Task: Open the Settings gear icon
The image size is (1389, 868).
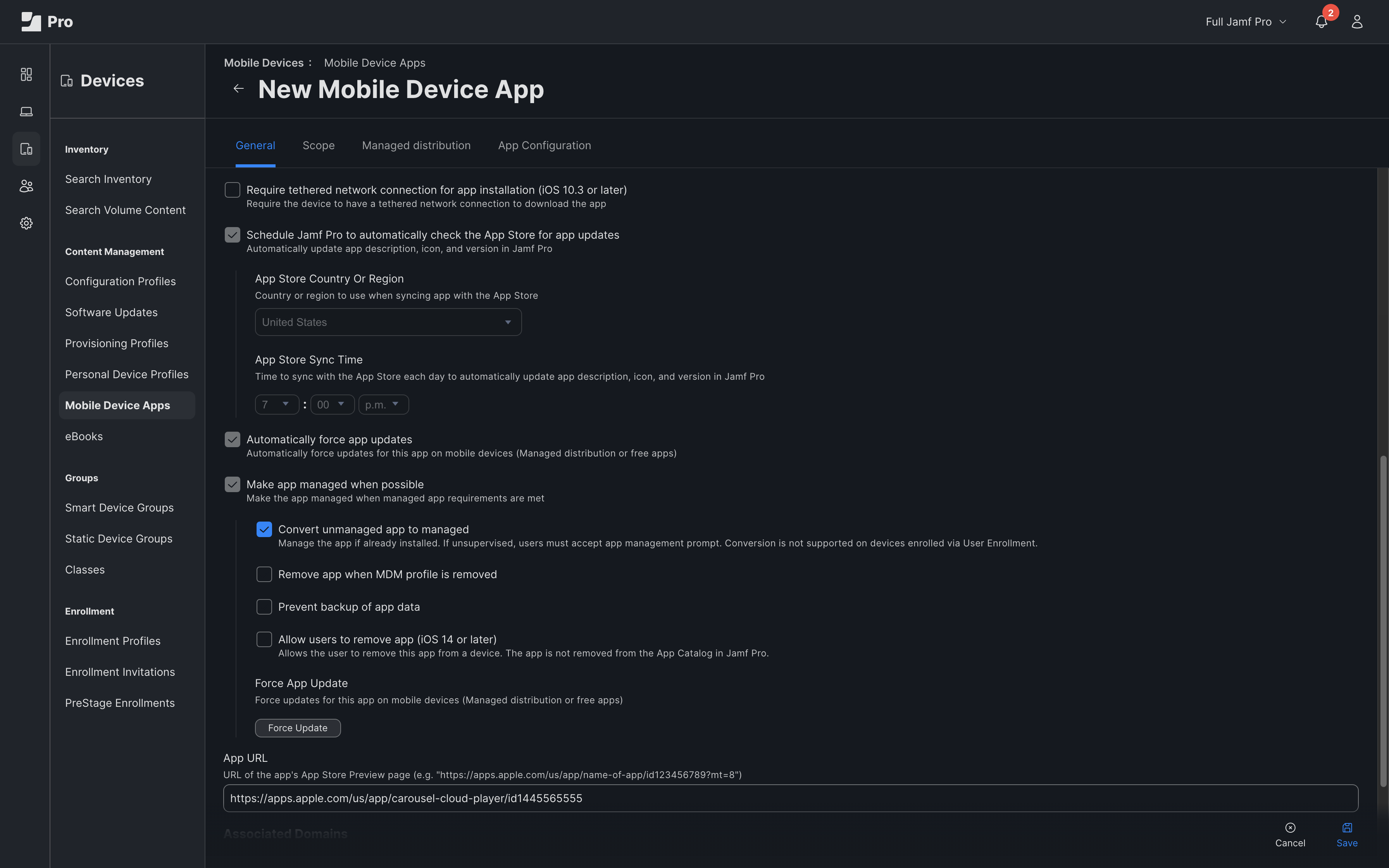Action: (26, 223)
